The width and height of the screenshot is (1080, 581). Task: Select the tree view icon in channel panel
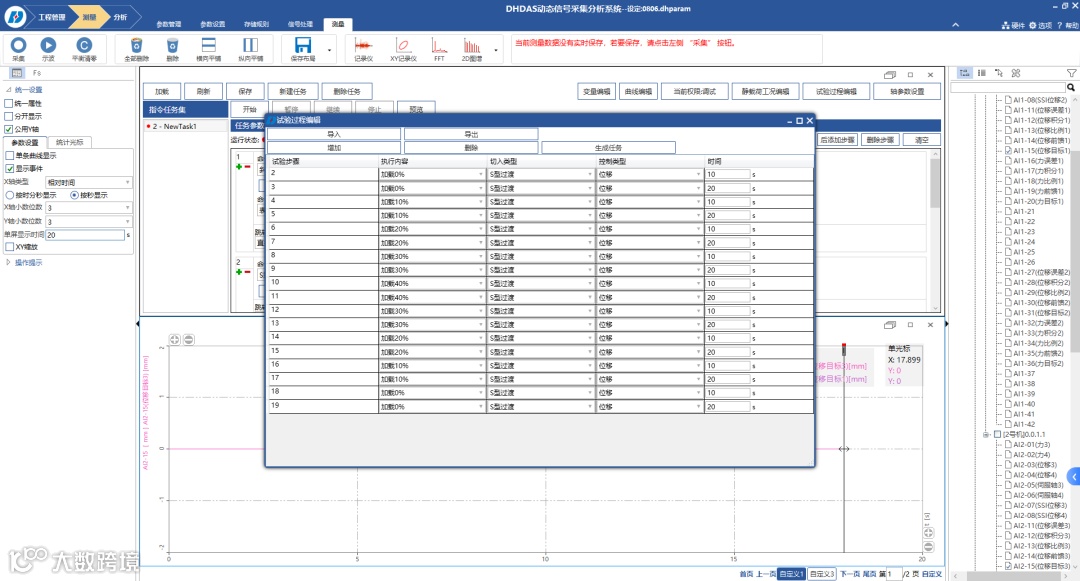[964, 73]
